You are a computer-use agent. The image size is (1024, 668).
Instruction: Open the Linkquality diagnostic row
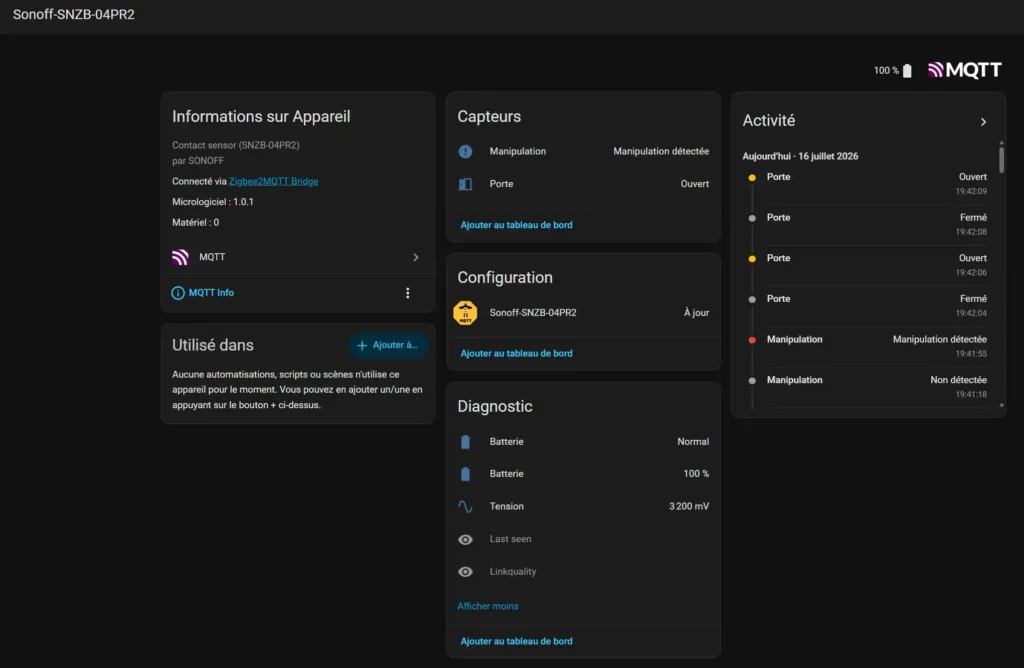click(583, 572)
